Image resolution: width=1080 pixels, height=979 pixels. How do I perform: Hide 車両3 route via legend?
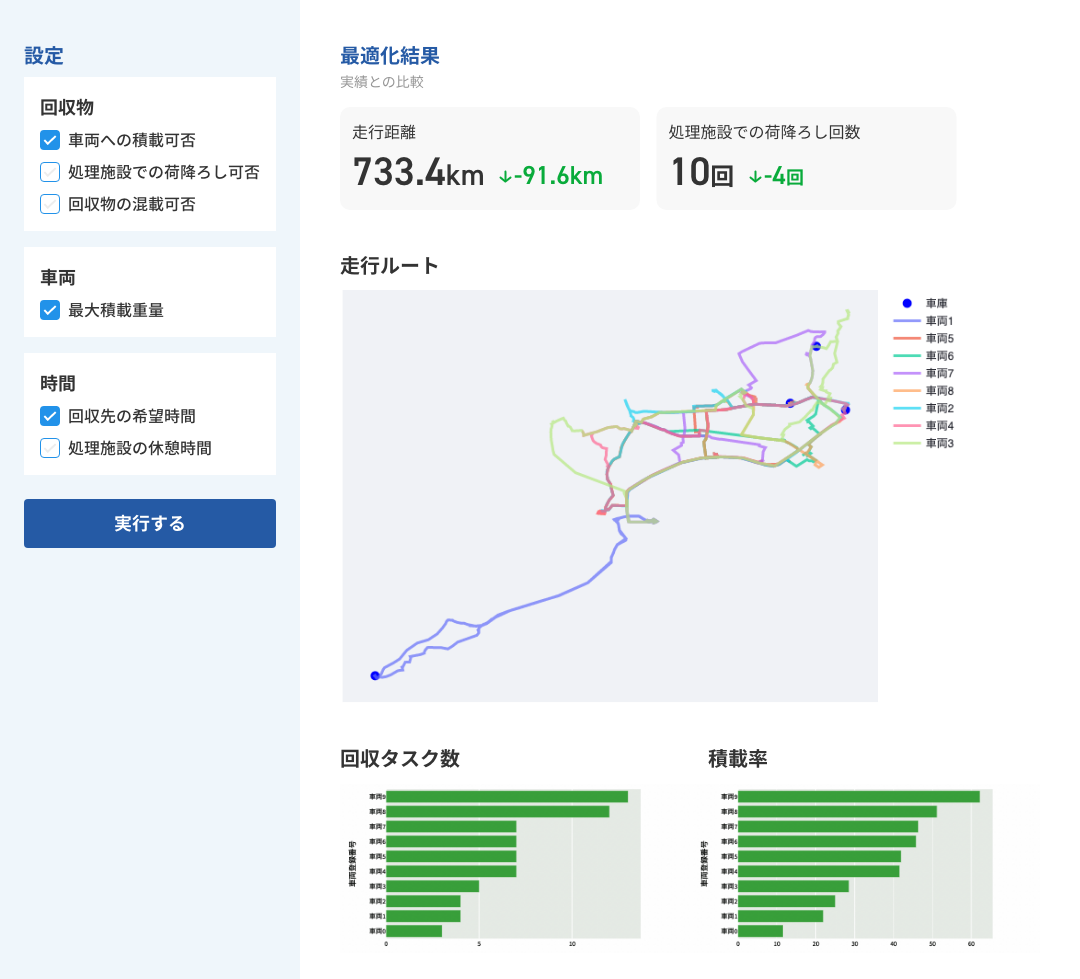coord(923,443)
